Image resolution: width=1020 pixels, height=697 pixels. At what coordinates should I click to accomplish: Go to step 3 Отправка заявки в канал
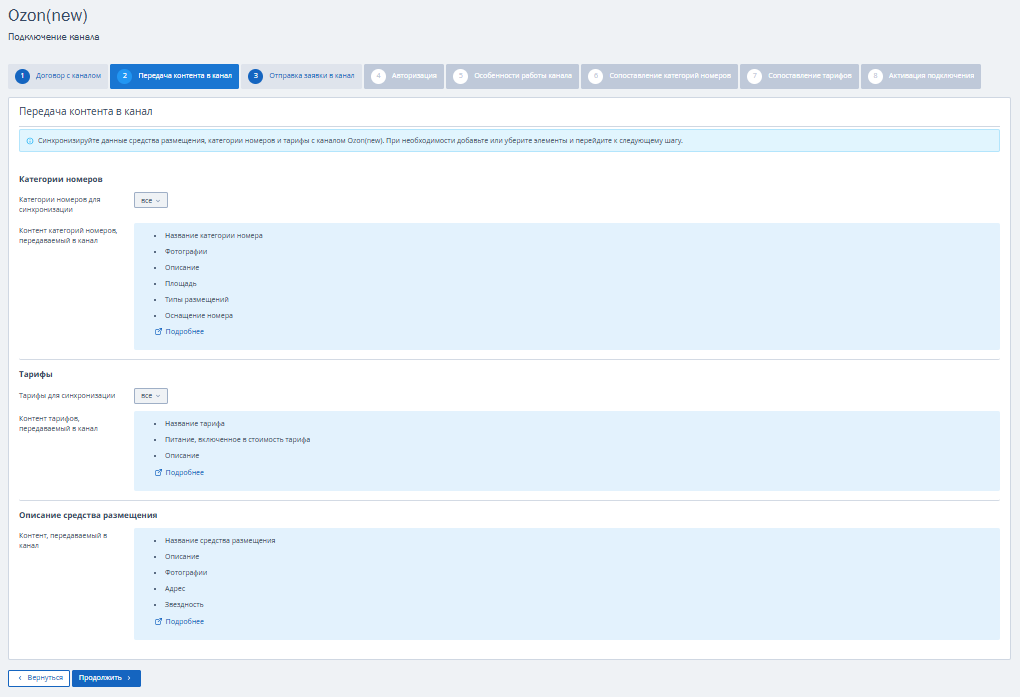point(301,76)
